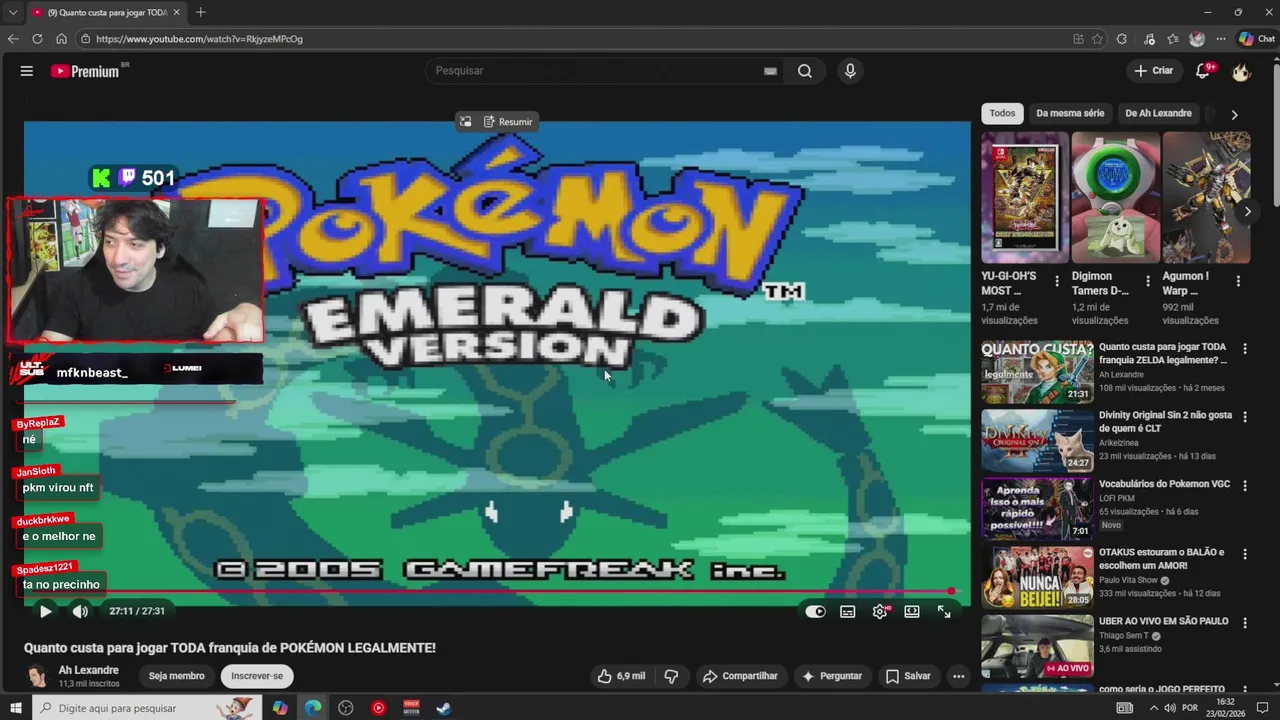
Task: Dislike the video
Action: tap(671, 676)
